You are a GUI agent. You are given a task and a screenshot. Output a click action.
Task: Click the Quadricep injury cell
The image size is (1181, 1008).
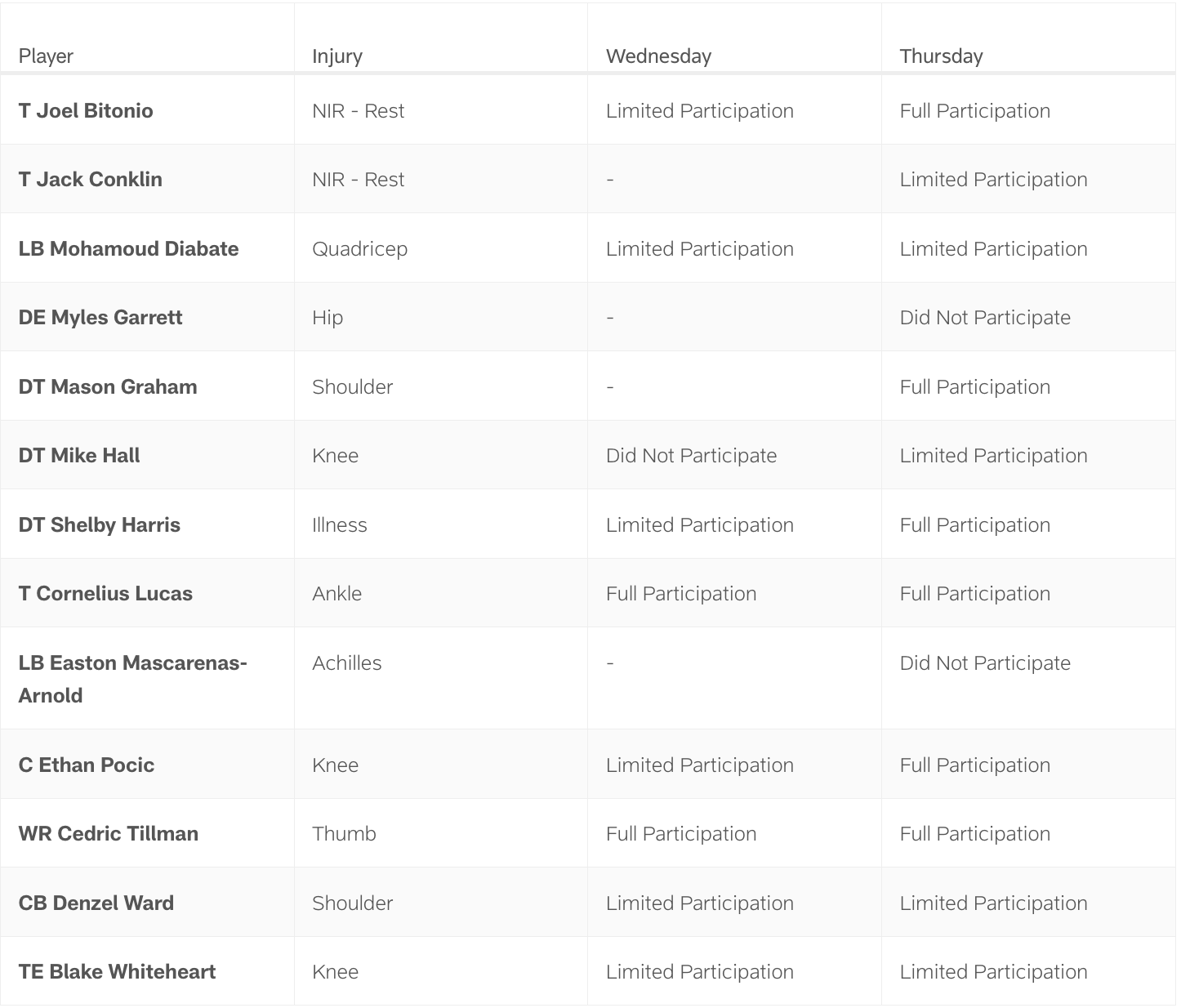[x=359, y=249]
